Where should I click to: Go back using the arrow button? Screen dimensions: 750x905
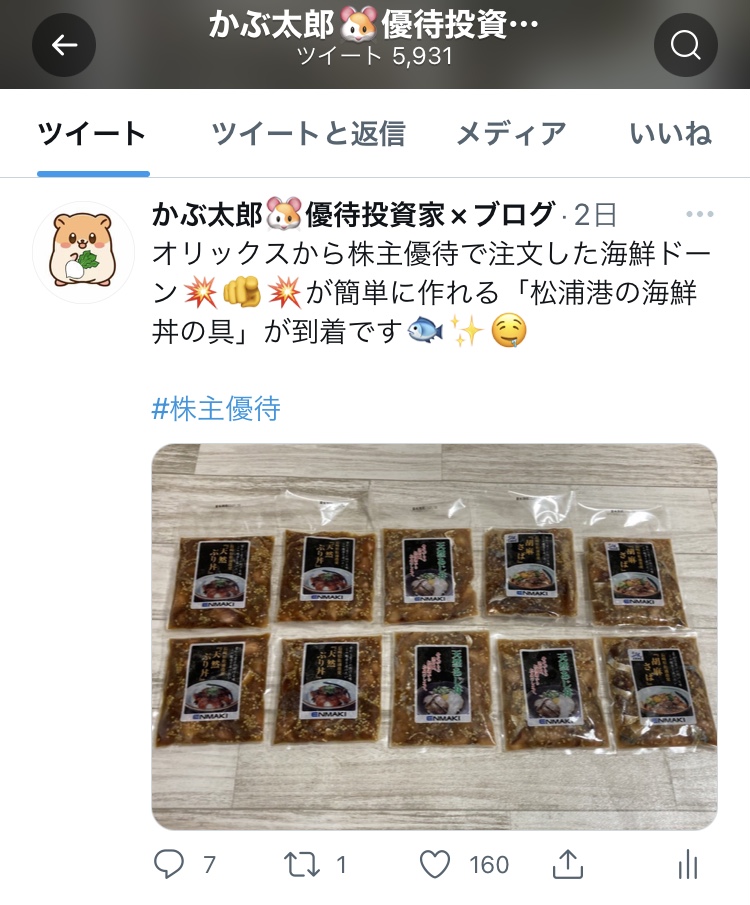64,45
